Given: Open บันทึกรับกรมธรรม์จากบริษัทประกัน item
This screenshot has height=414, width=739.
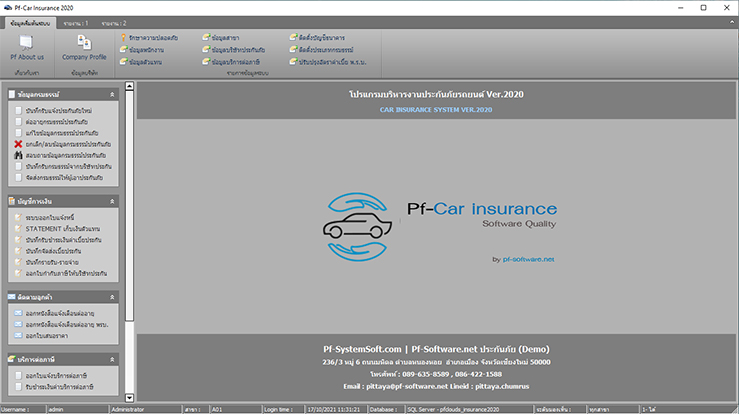Looking at the screenshot, I should tap(63, 166).
